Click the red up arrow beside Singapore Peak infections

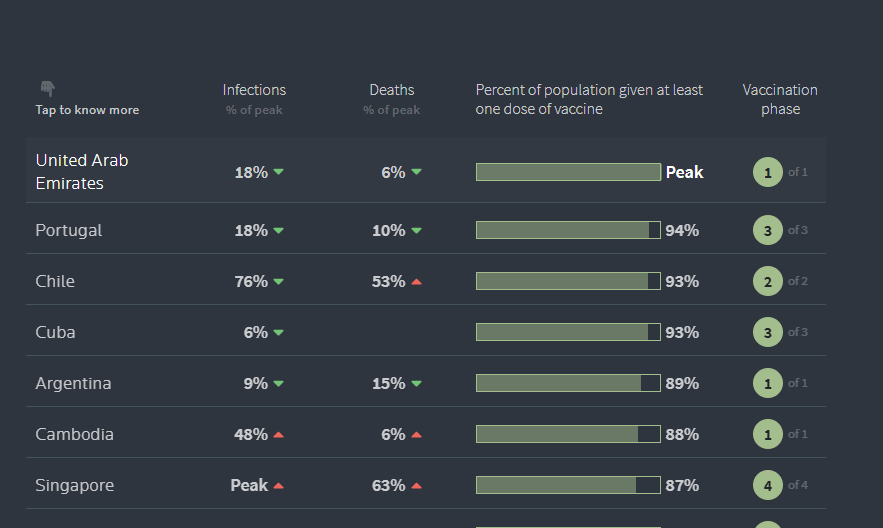[x=278, y=486]
